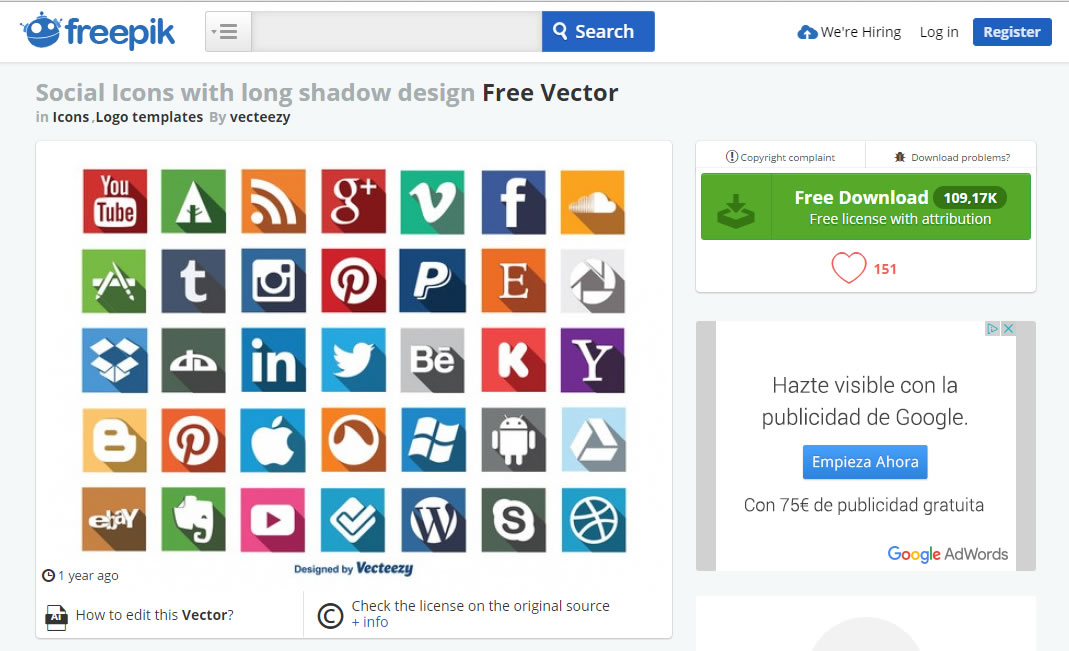Click the clock icon beside "1 year ago"
The width and height of the screenshot is (1069, 651).
point(47,575)
